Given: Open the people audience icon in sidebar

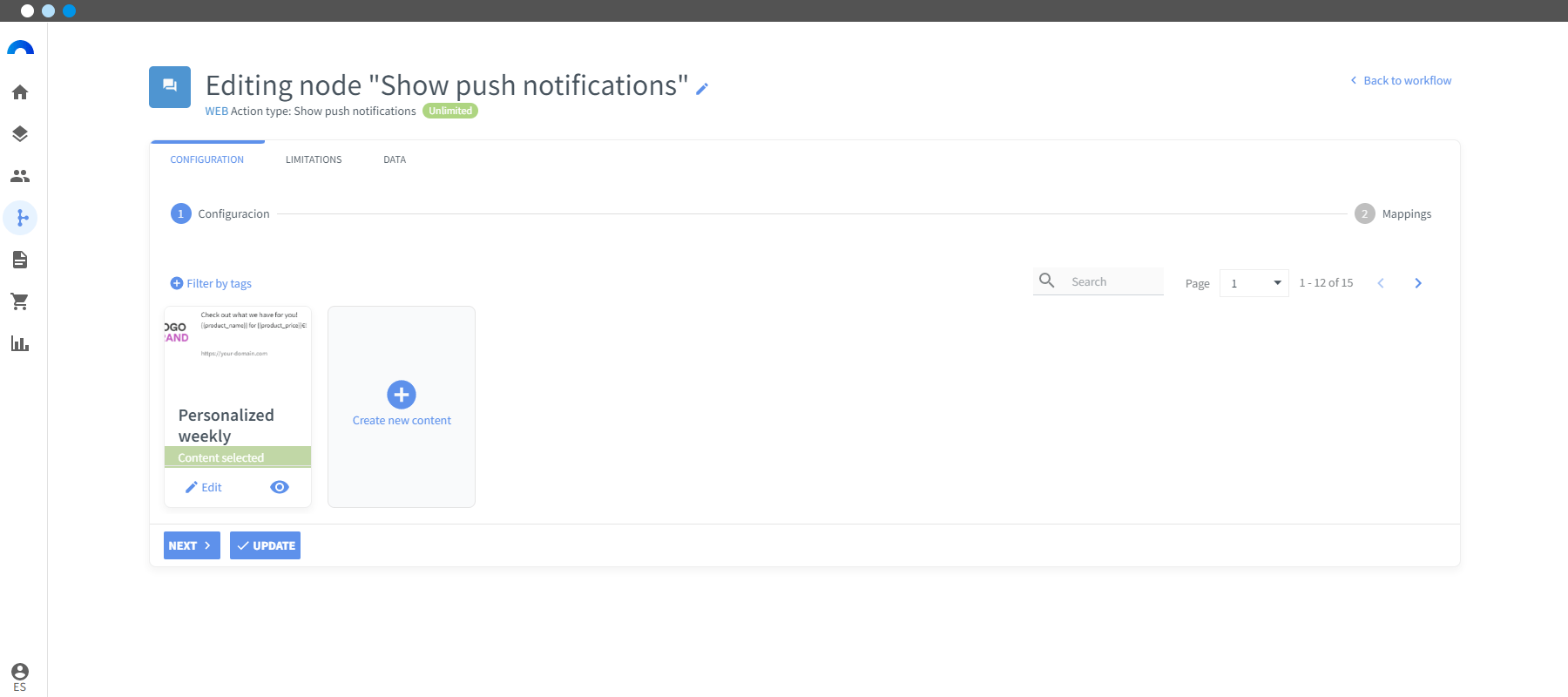Looking at the screenshot, I should (x=20, y=176).
